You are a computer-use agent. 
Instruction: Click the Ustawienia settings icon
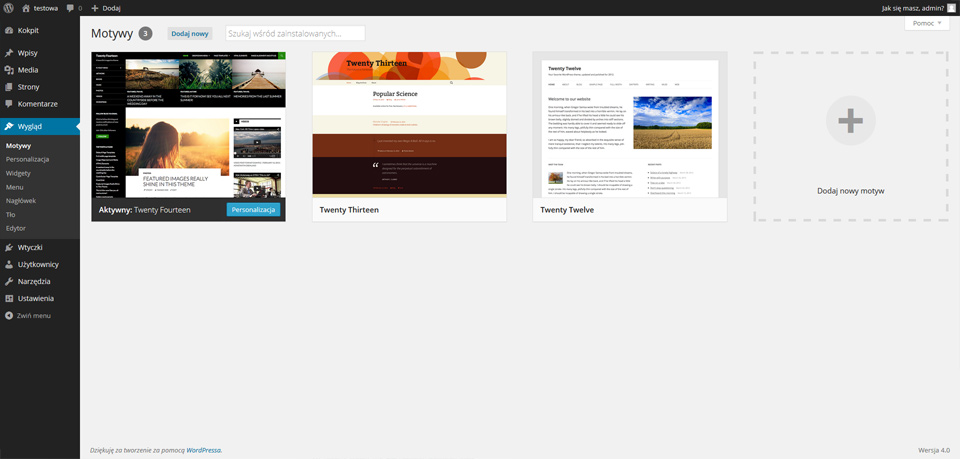[9, 299]
